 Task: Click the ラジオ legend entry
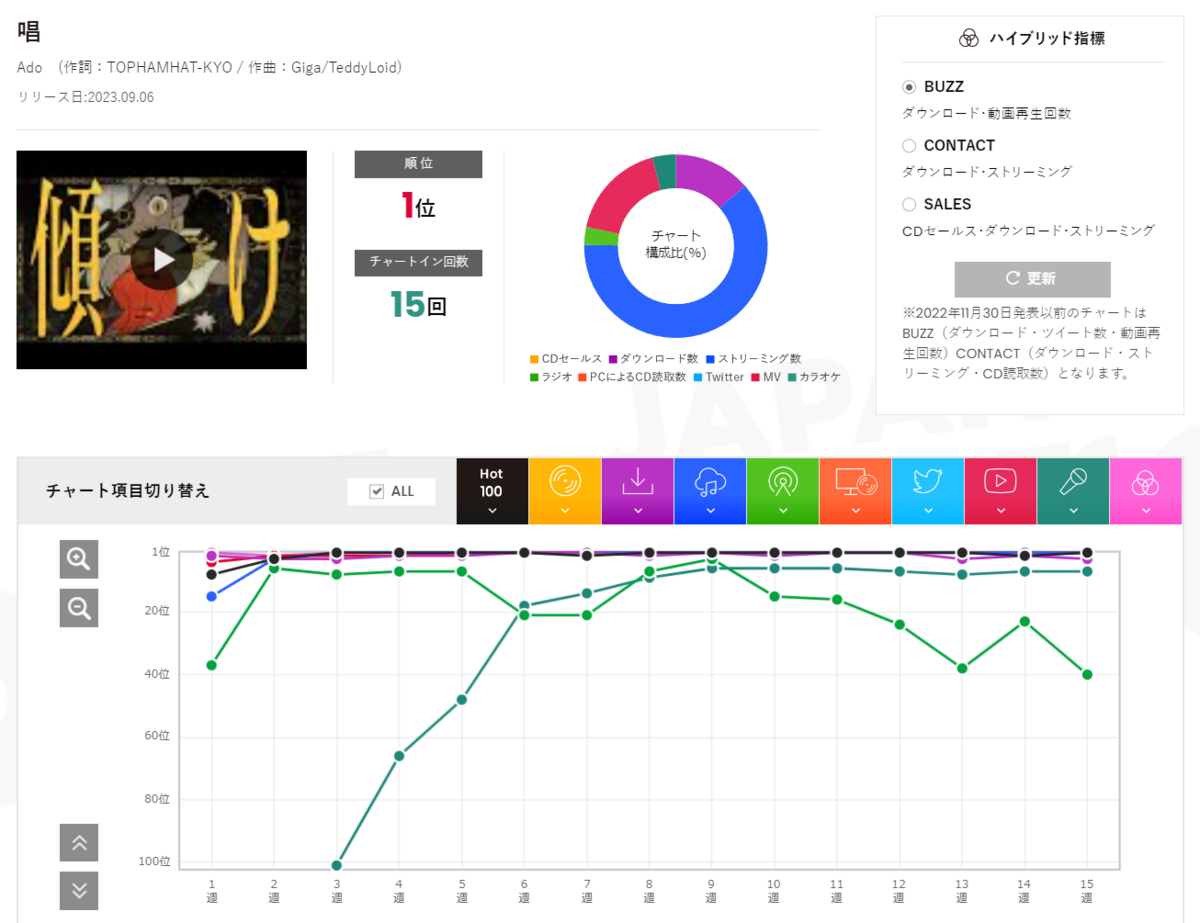551,377
